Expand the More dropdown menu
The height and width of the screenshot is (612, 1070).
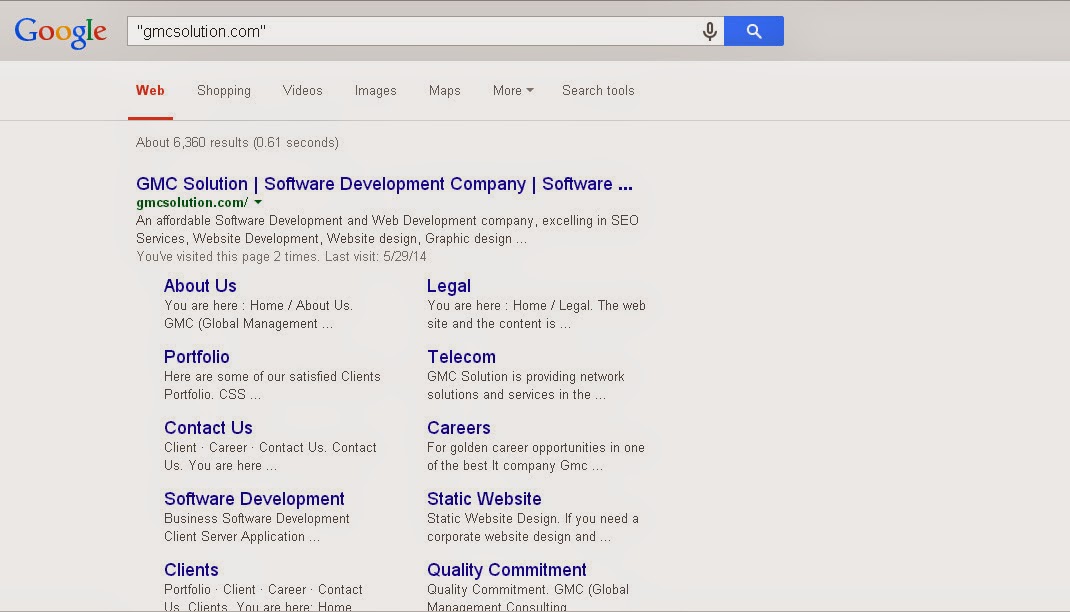513,91
